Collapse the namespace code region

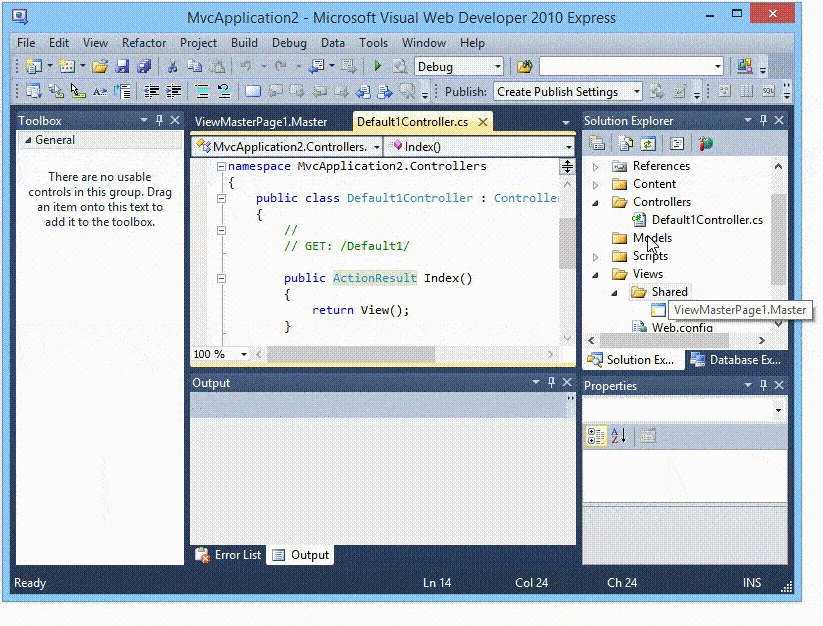pyautogui.click(x=221, y=166)
